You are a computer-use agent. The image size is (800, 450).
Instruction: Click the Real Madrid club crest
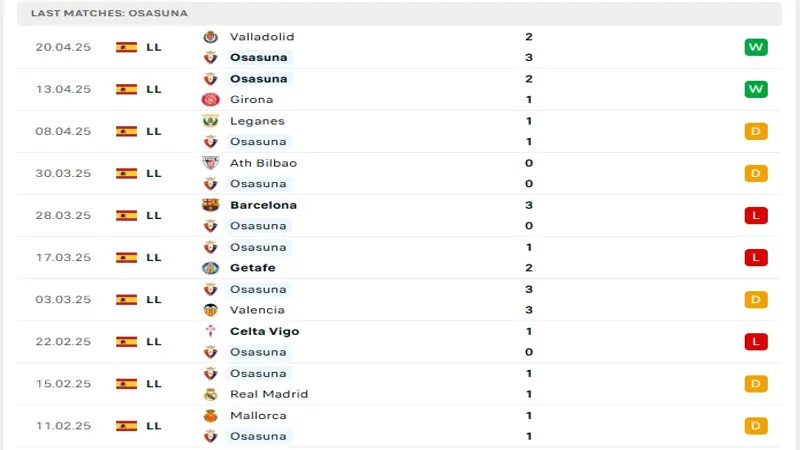pos(210,394)
